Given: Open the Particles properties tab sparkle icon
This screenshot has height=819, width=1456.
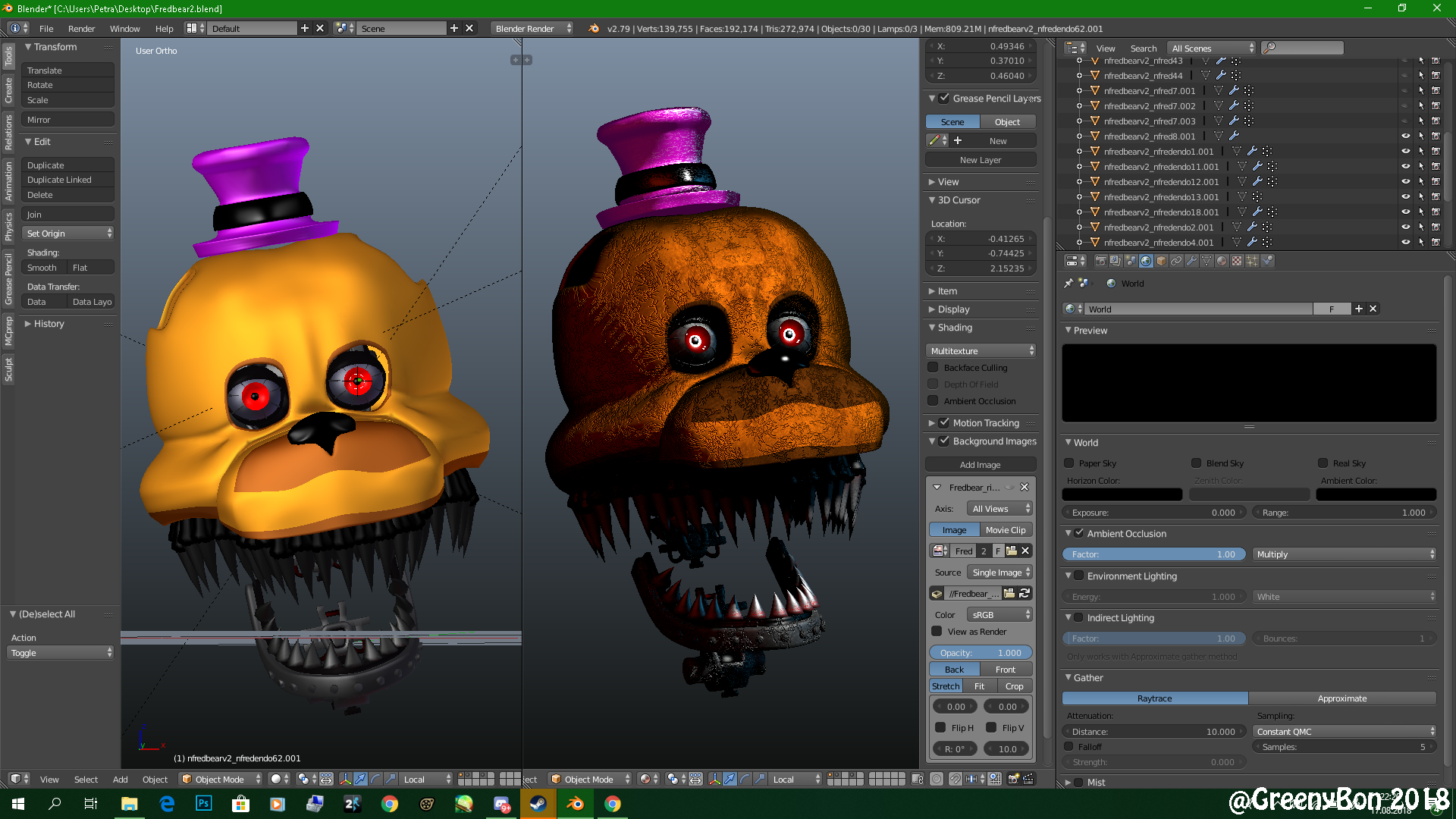Looking at the screenshot, I should pyautogui.click(x=1252, y=261).
